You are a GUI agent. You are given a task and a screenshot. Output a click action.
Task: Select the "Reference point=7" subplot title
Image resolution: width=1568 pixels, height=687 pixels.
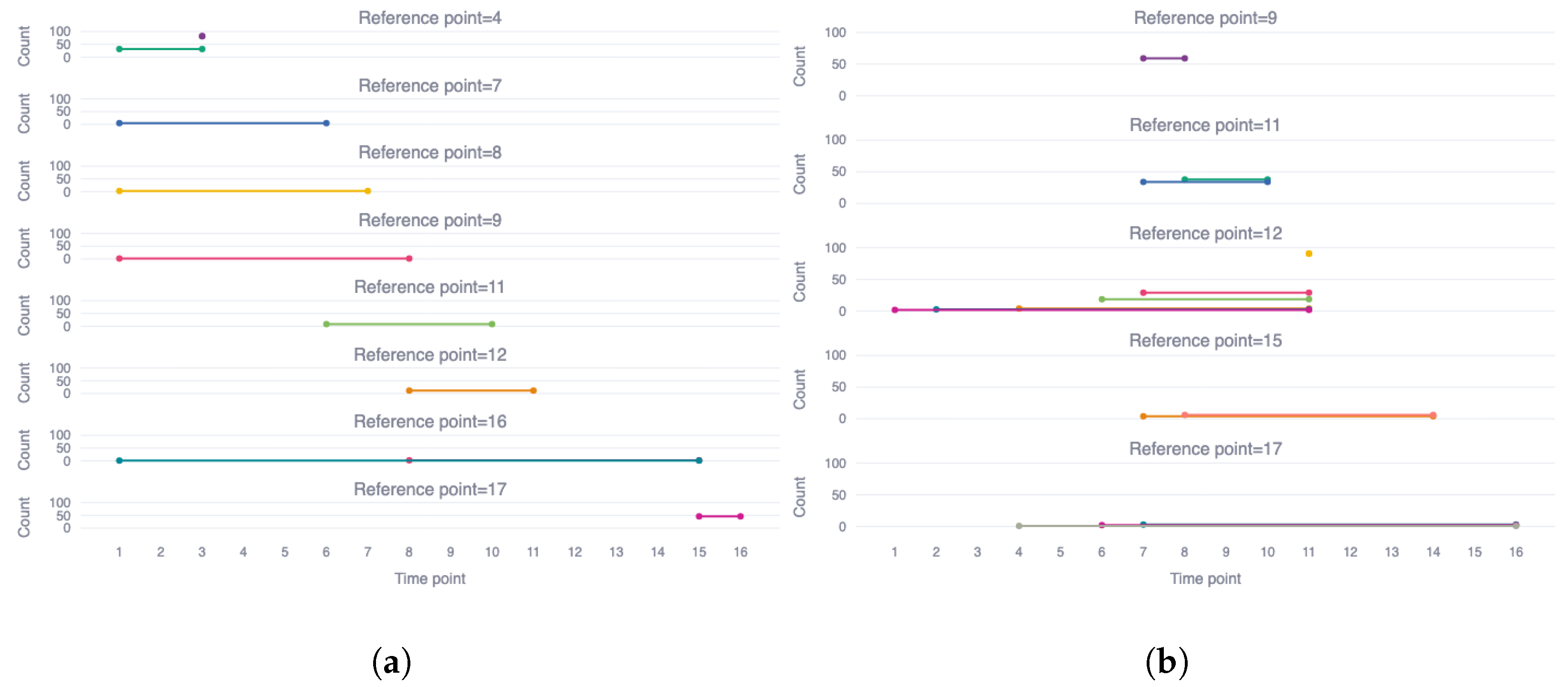tap(430, 86)
